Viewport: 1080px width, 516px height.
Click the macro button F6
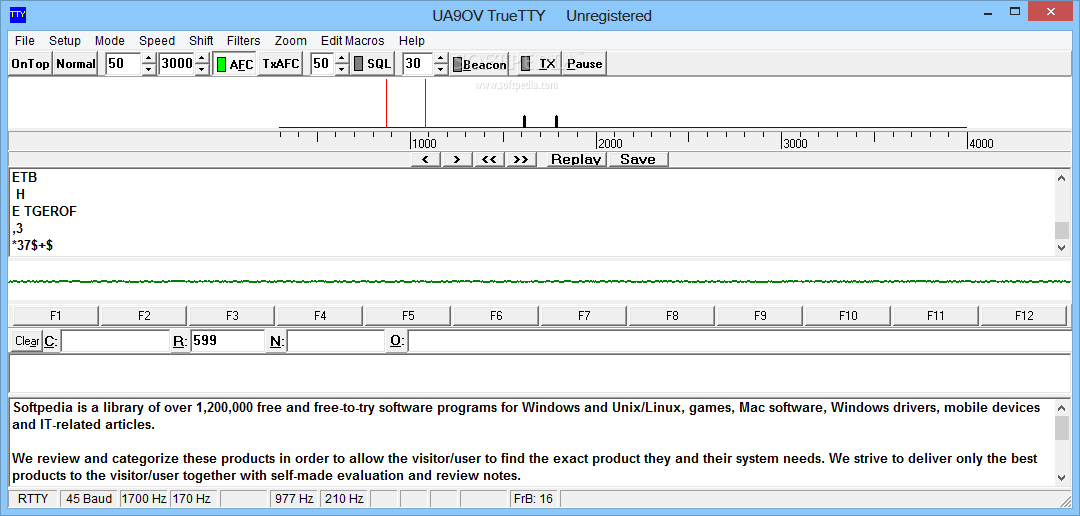point(496,316)
